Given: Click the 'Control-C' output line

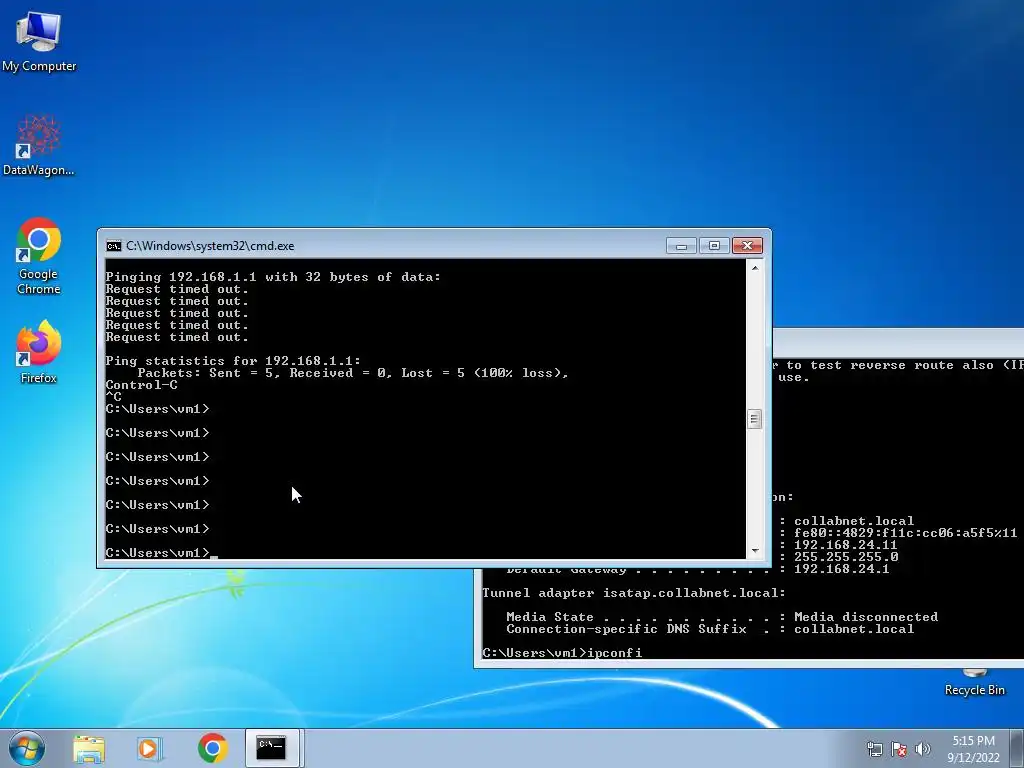Looking at the screenshot, I should coord(142,385).
